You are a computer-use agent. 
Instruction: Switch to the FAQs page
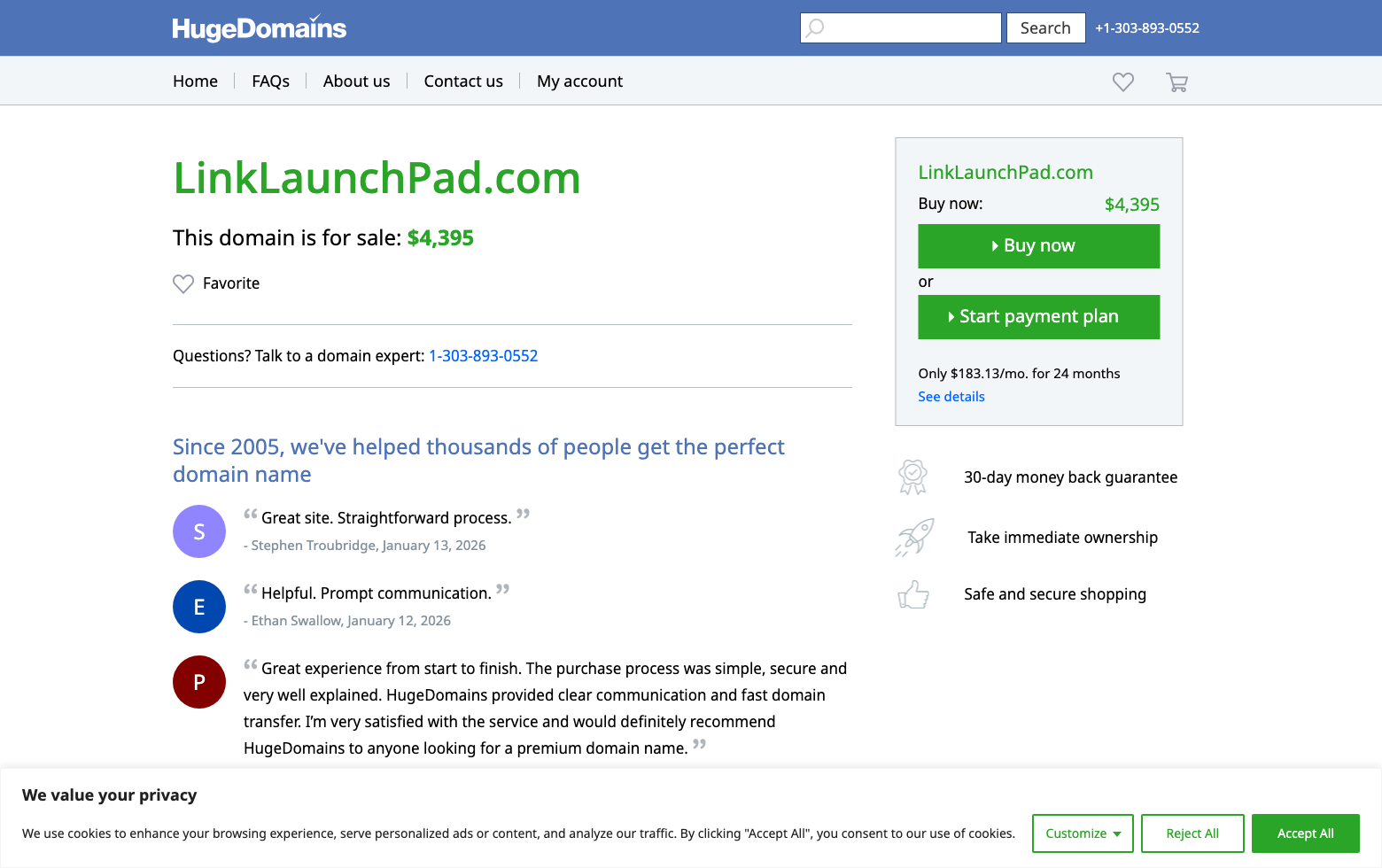tap(270, 81)
